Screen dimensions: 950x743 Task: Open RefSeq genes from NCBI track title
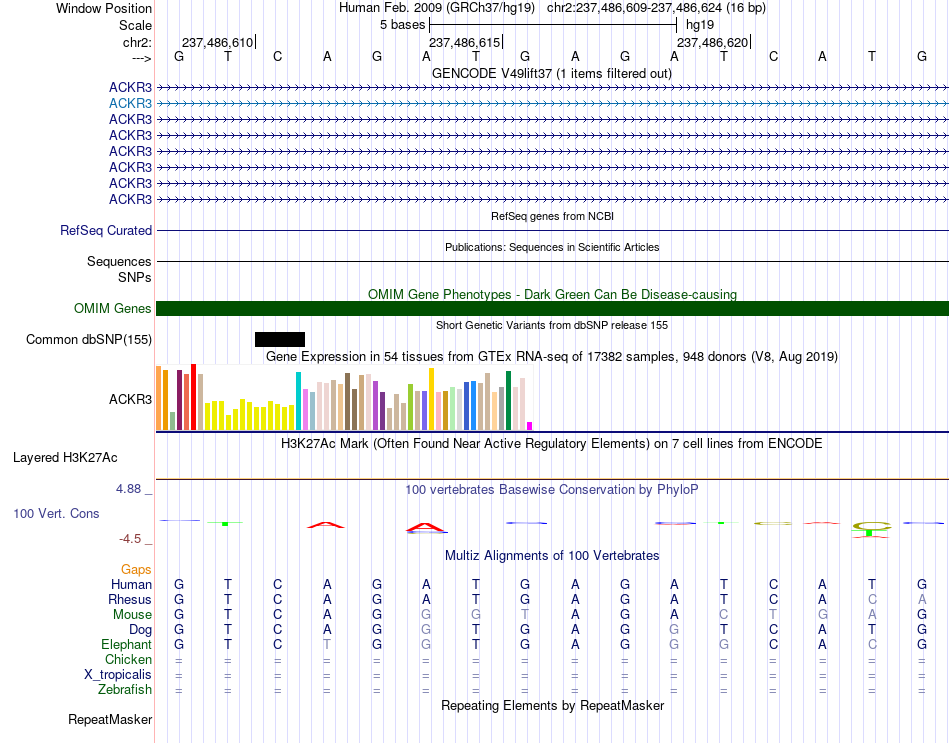pos(552,216)
